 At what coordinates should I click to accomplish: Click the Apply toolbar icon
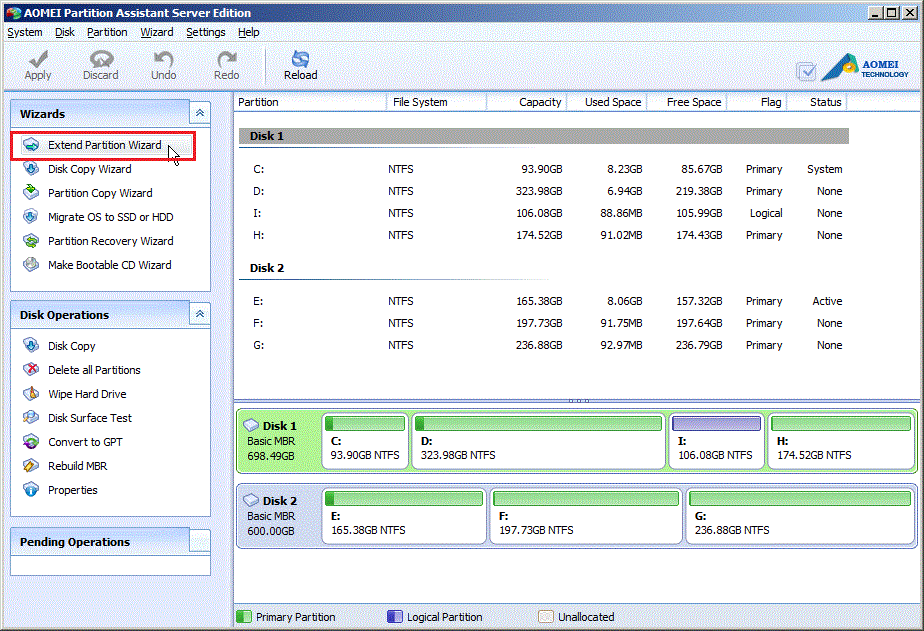coord(38,60)
